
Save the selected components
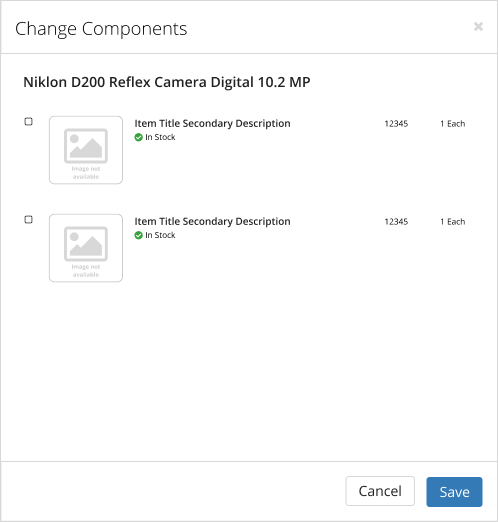coord(454,492)
